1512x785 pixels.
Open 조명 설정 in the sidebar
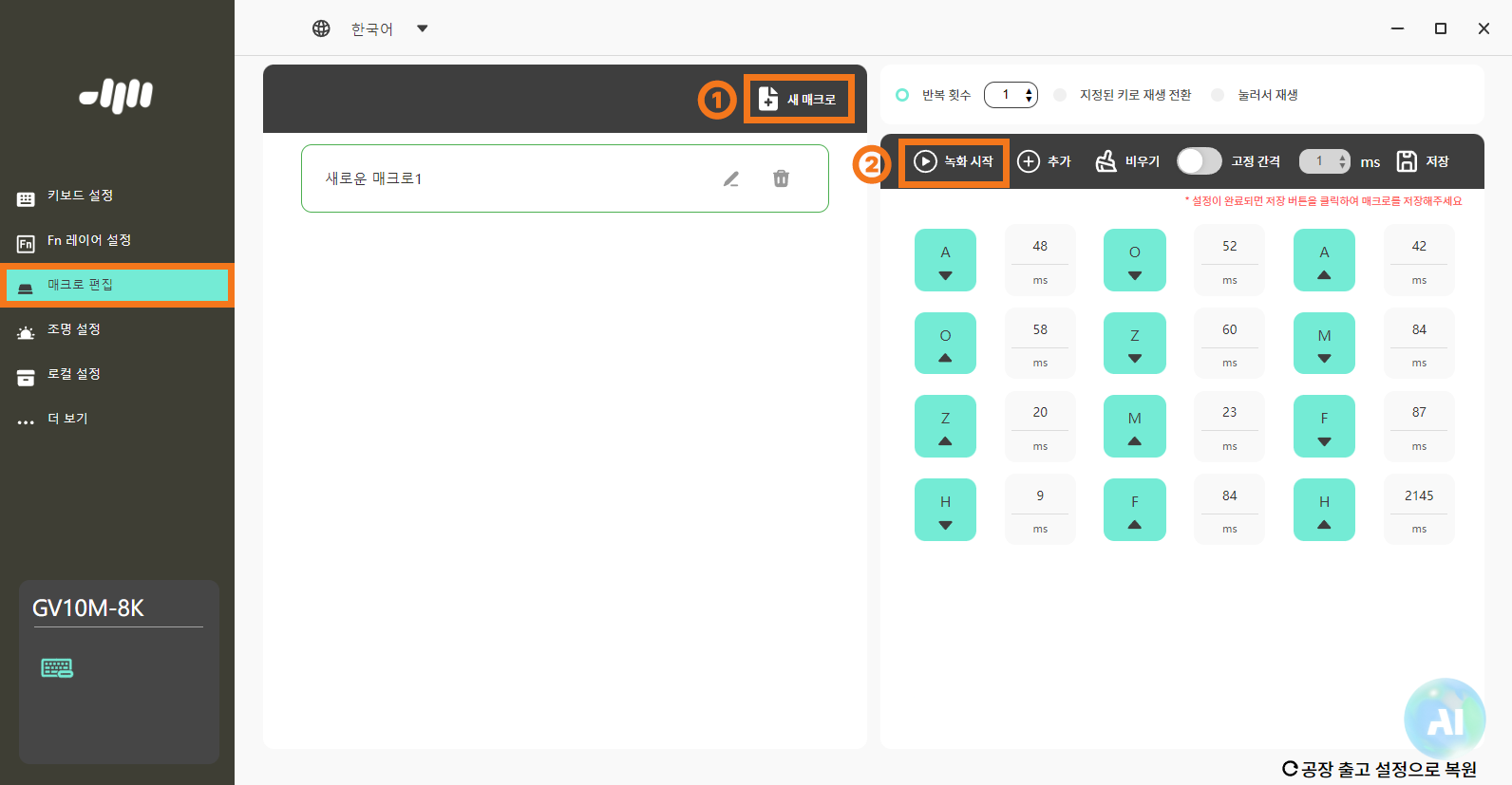74,329
